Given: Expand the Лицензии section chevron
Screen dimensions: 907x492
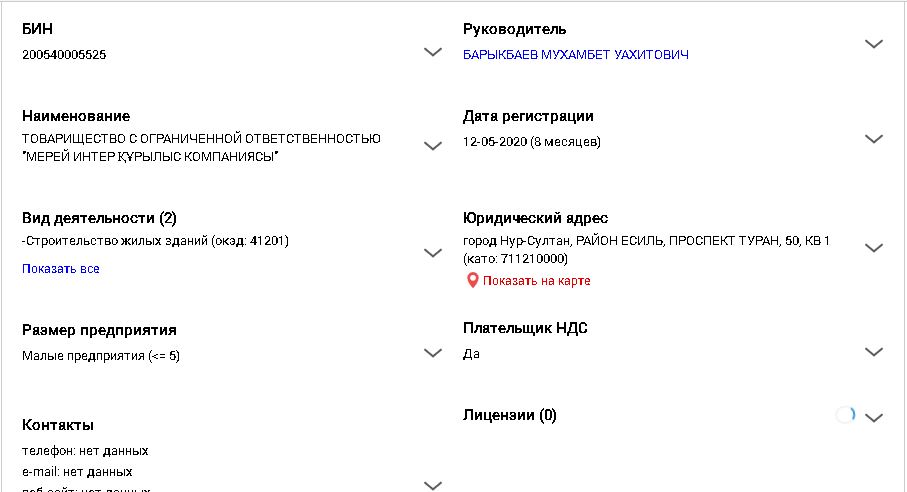Looking at the screenshot, I should [873, 417].
